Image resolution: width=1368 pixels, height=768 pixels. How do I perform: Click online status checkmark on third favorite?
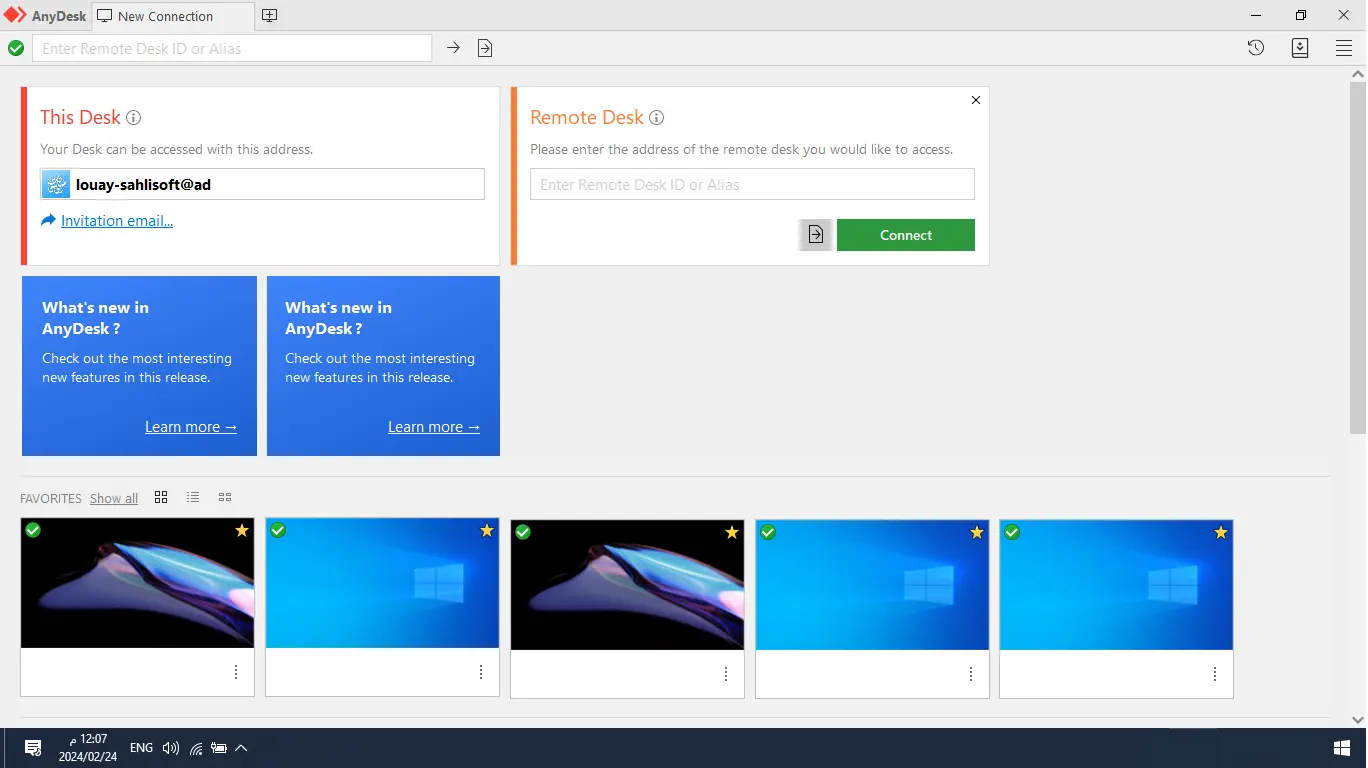[523, 532]
